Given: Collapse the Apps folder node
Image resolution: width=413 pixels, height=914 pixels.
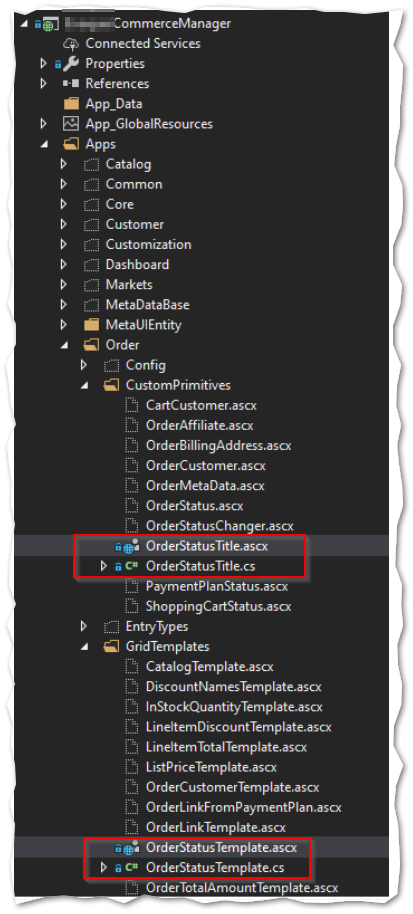Looking at the screenshot, I should (x=44, y=145).
